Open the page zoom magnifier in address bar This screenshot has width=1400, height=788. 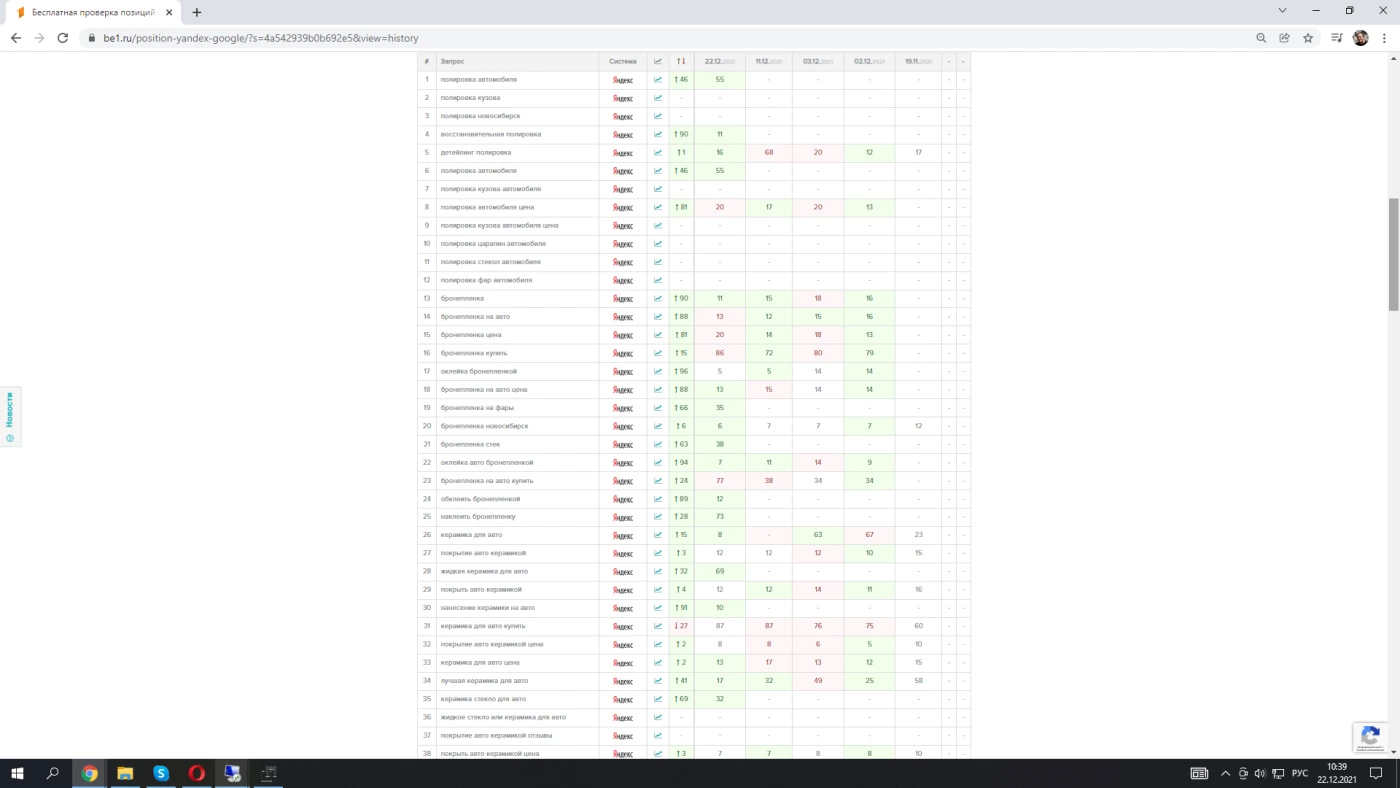click(x=1261, y=38)
